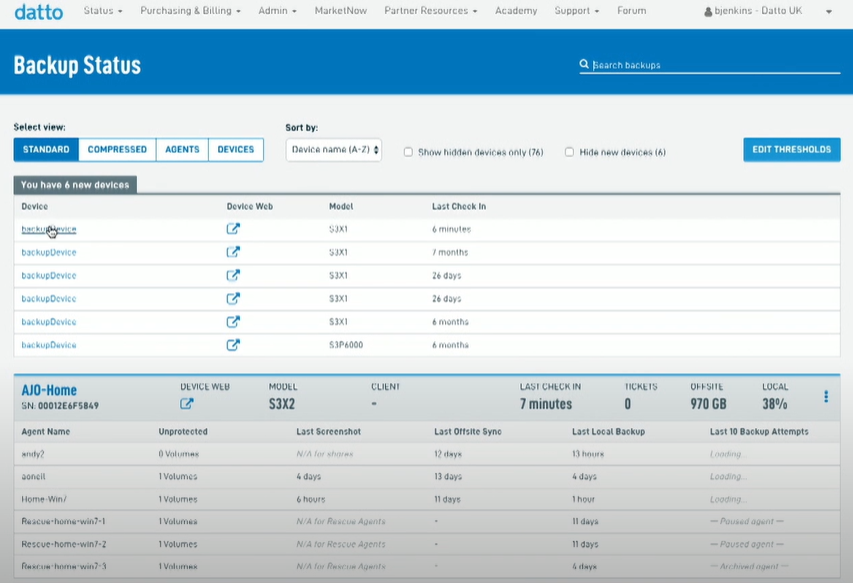Viewport: 853px width, 583px height.
Task: Click the You have 6 new devices banner
Action: [75, 185]
